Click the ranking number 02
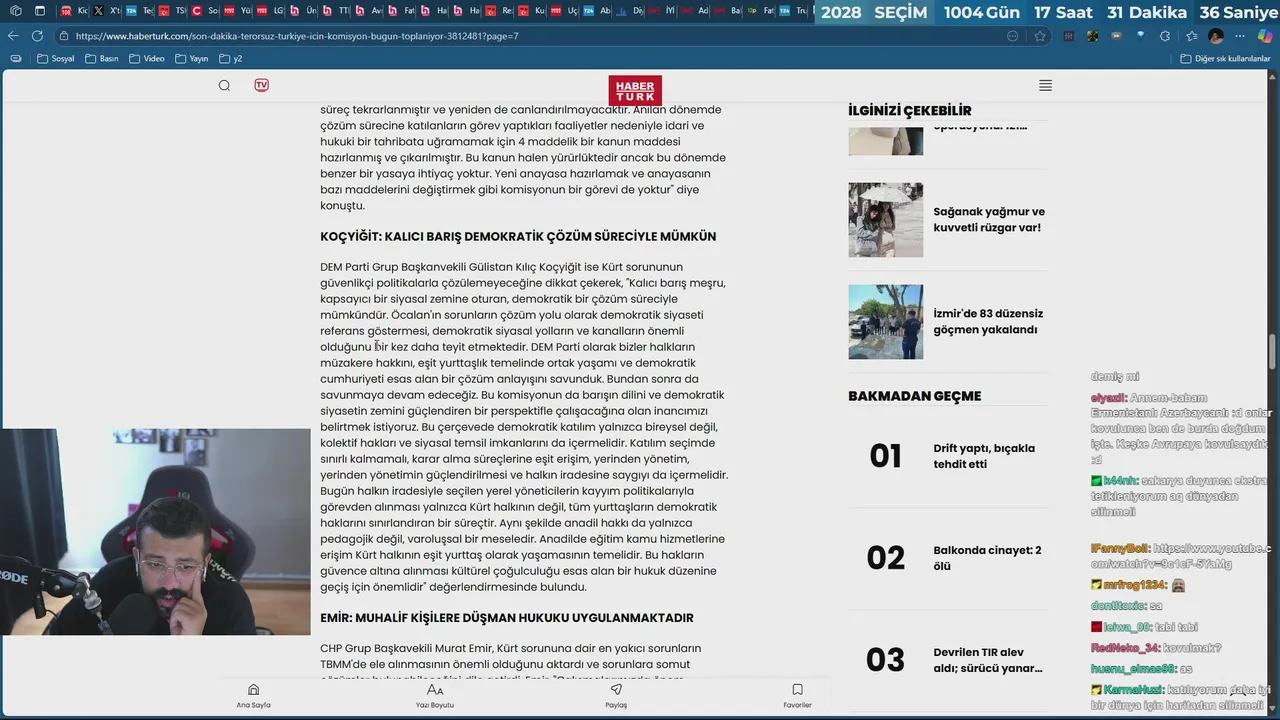 click(885, 558)
